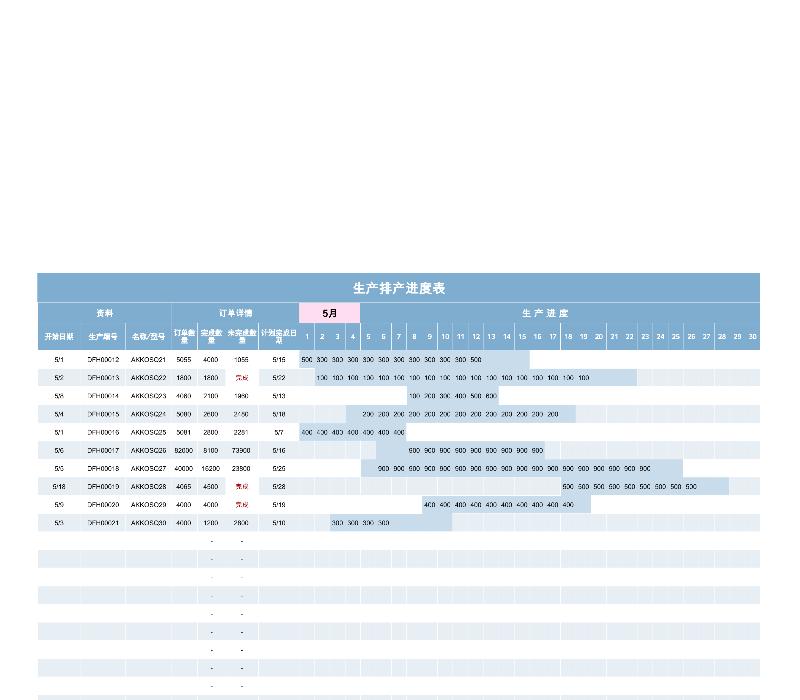800x700 pixels.
Task: Select the AKKOSC24 model cell
Action: click(x=148, y=414)
